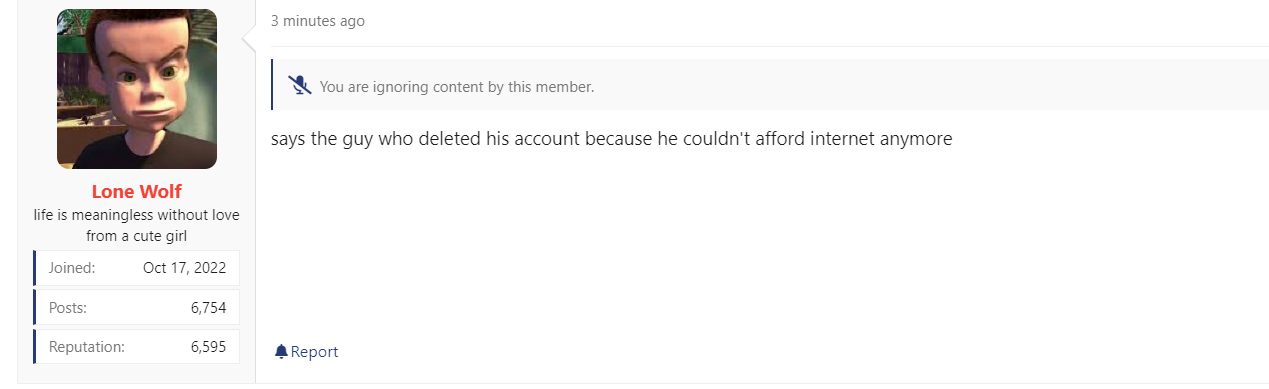This screenshot has width=1269, height=389.
Task: Open Lone Wolf's avatar image
Action: [137, 89]
